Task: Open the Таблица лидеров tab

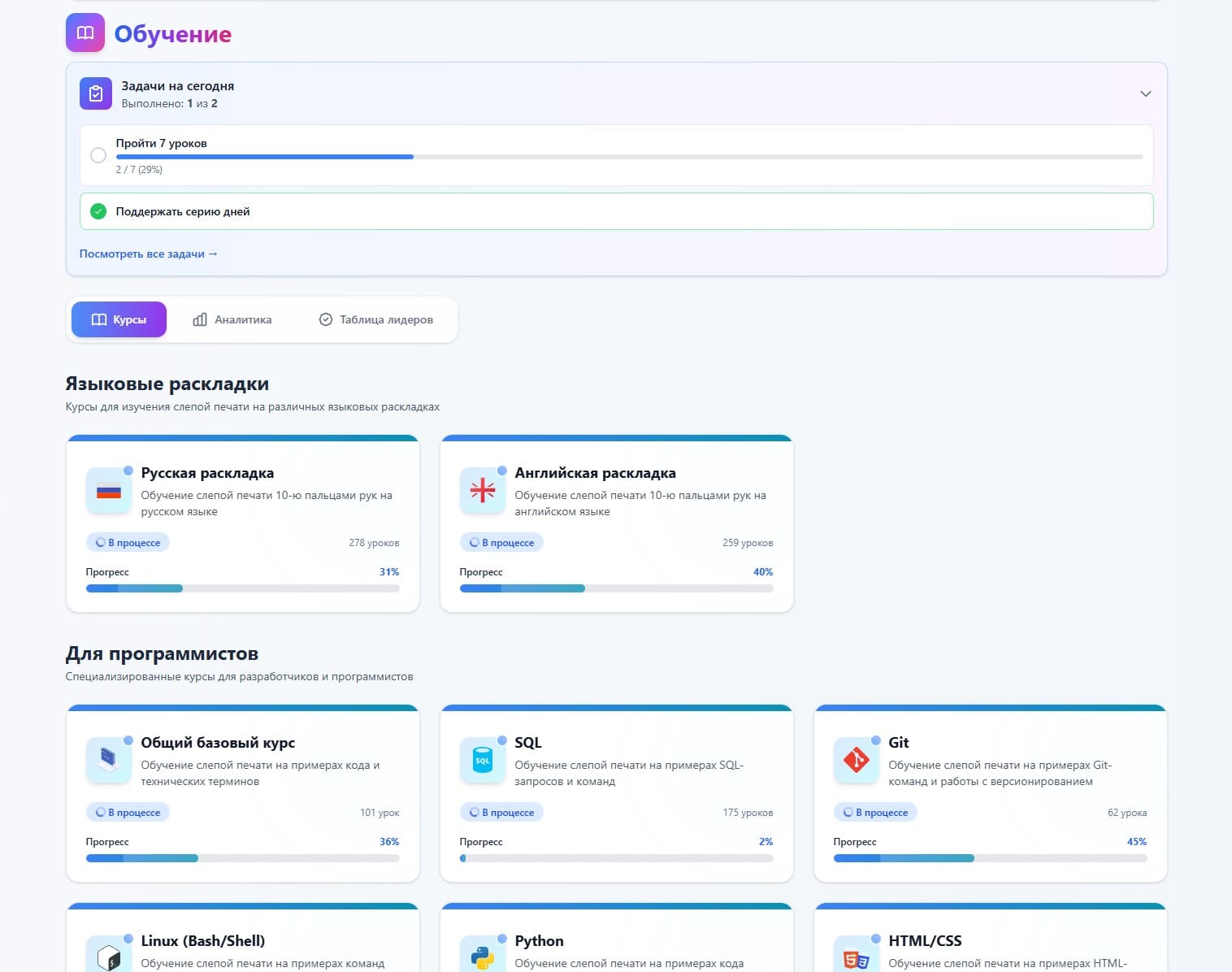Action: tap(375, 319)
